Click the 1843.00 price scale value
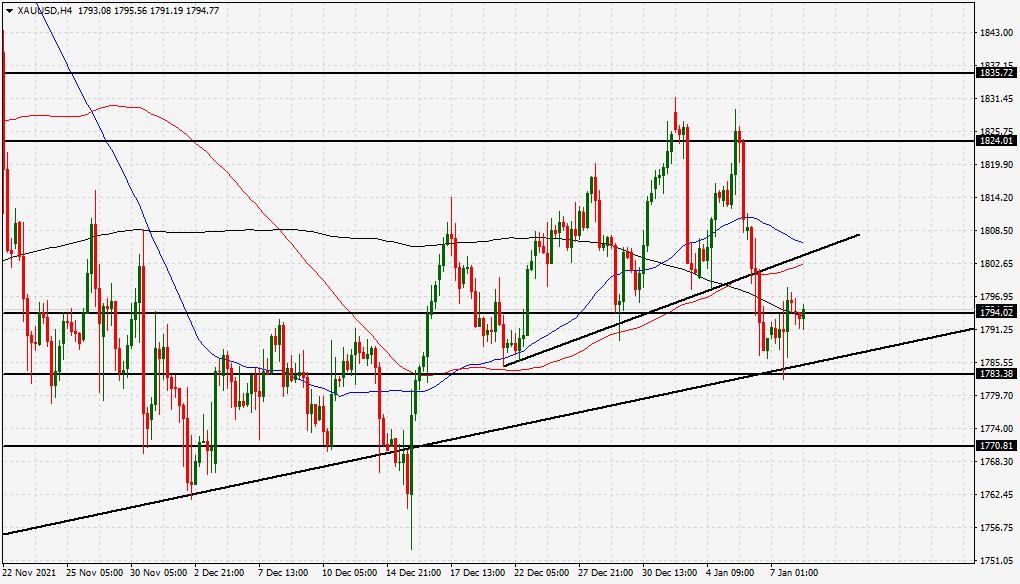 [996, 33]
